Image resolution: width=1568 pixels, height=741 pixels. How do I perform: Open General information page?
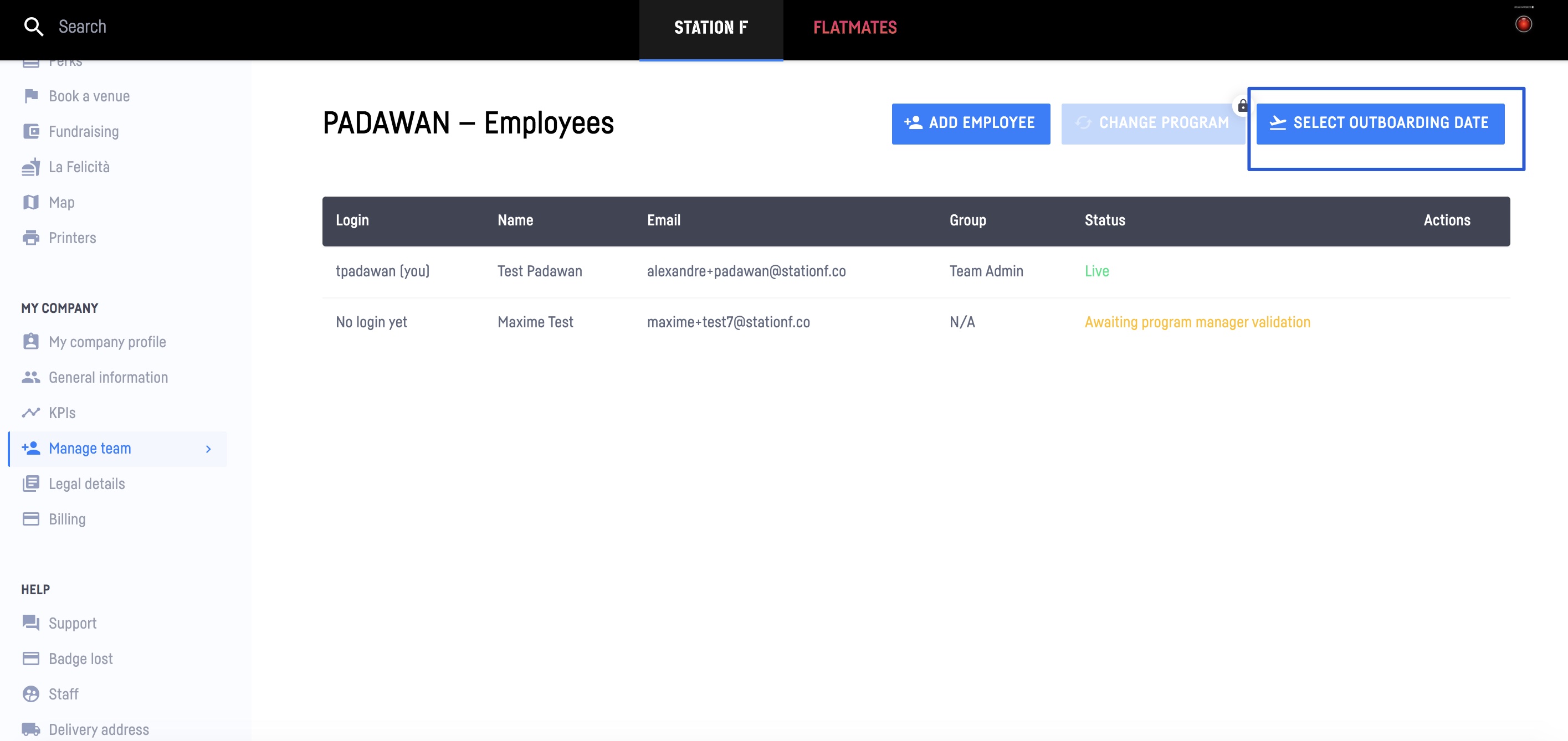[x=109, y=377]
